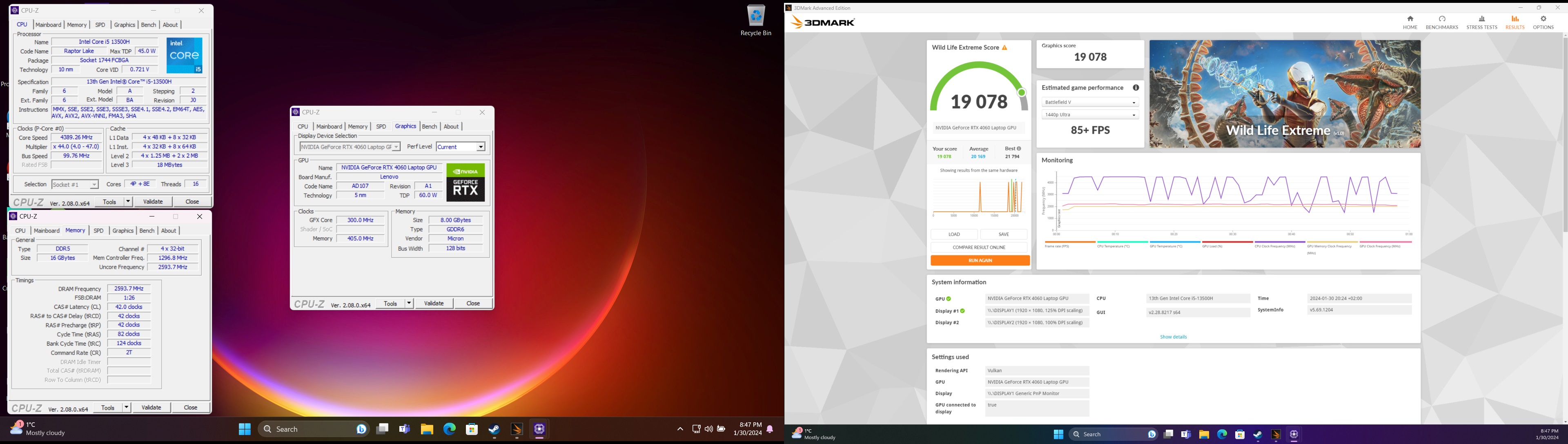The width and height of the screenshot is (1568, 444).
Task: Click the Intel Core i5 logo in CPU-Z
Action: pyautogui.click(x=185, y=56)
